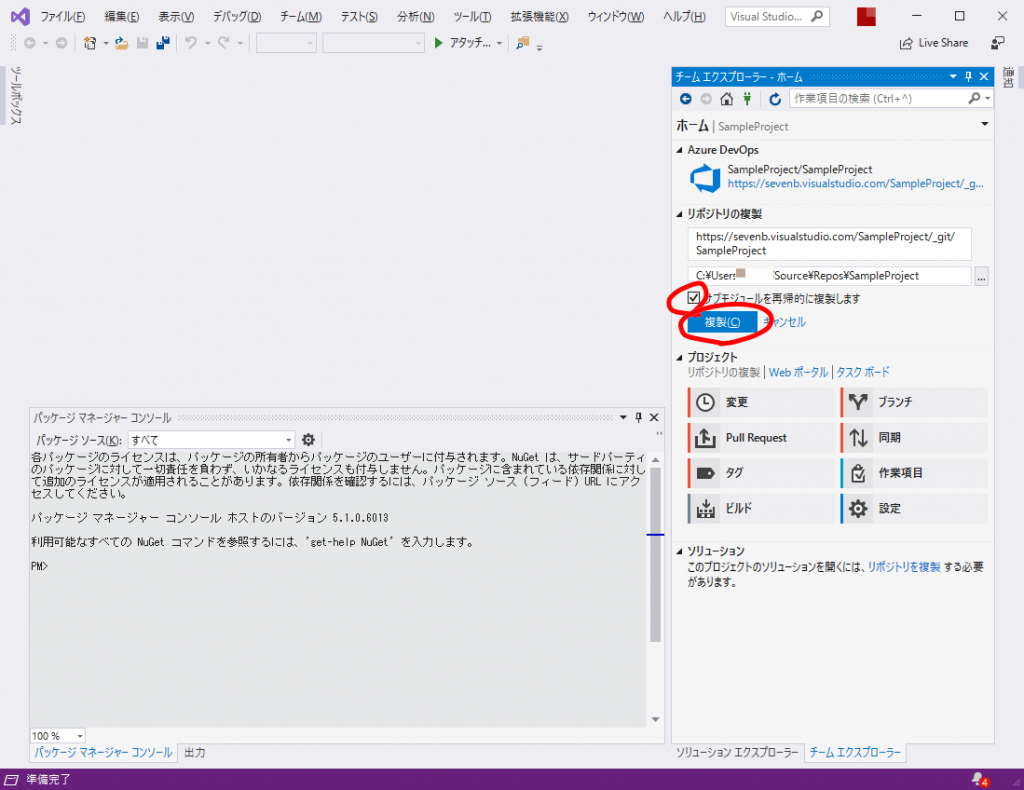The image size is (1024, 790).
Task: Click the Open File toolbar icon
Action: point(121,43)
